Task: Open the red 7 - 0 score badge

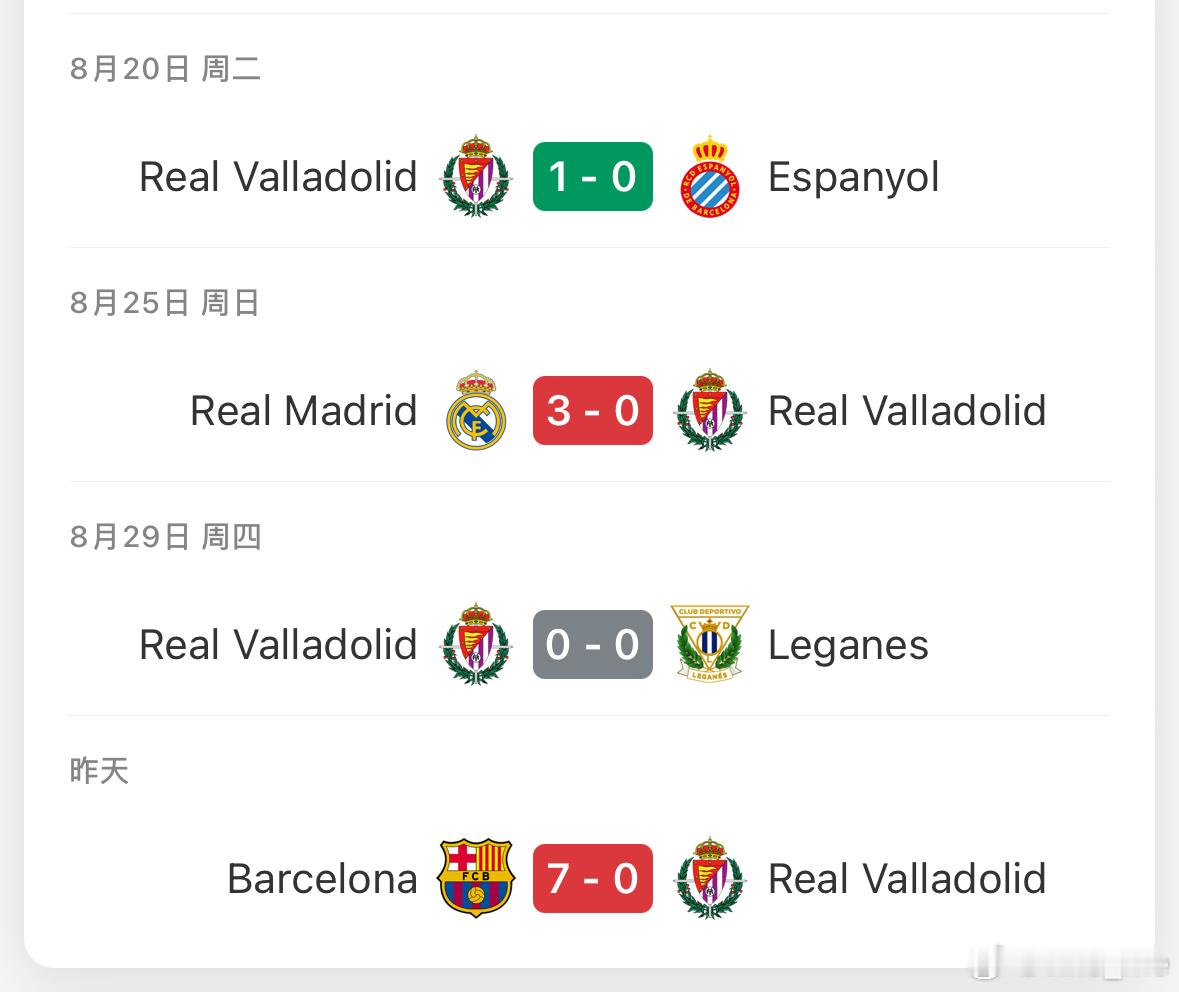Action: (x=593, y=878)
